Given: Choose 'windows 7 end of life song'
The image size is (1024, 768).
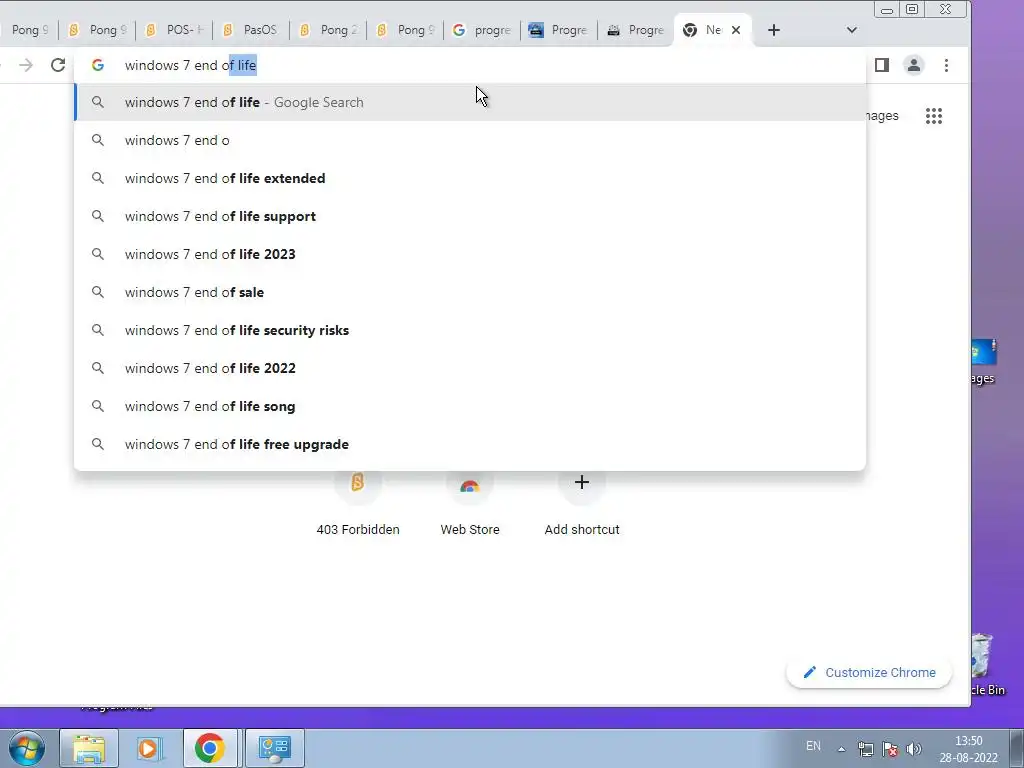Looking at the screenshot, I should [x=470, y=406].
